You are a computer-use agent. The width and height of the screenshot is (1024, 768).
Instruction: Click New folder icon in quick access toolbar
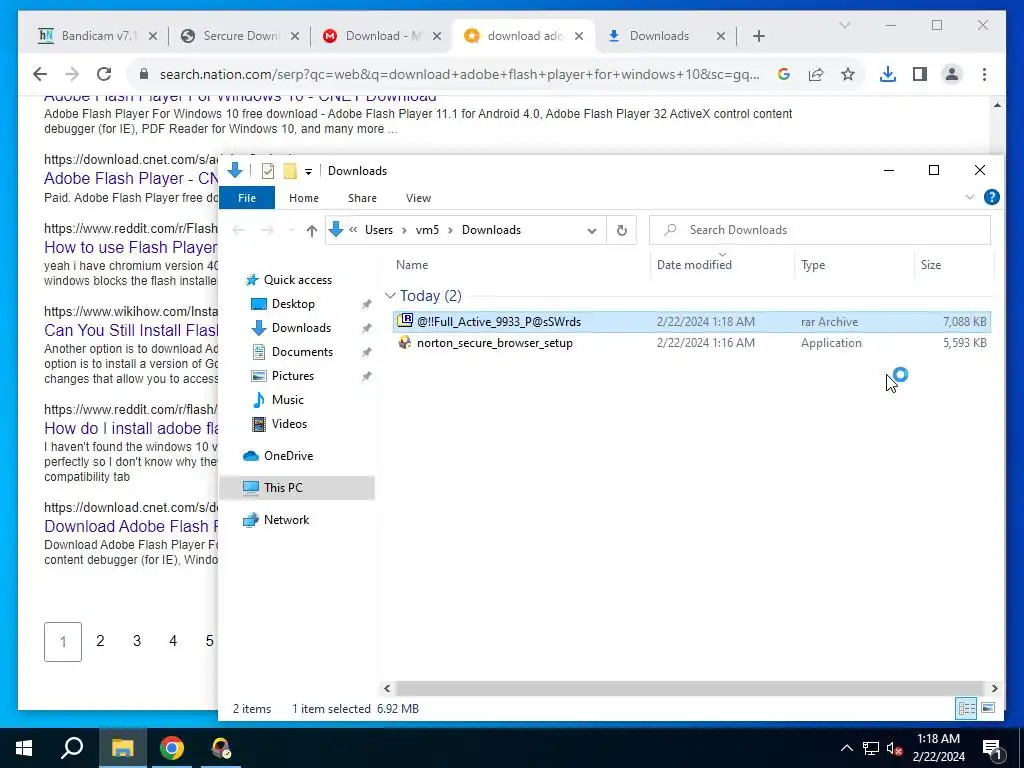tap(290, 171)
